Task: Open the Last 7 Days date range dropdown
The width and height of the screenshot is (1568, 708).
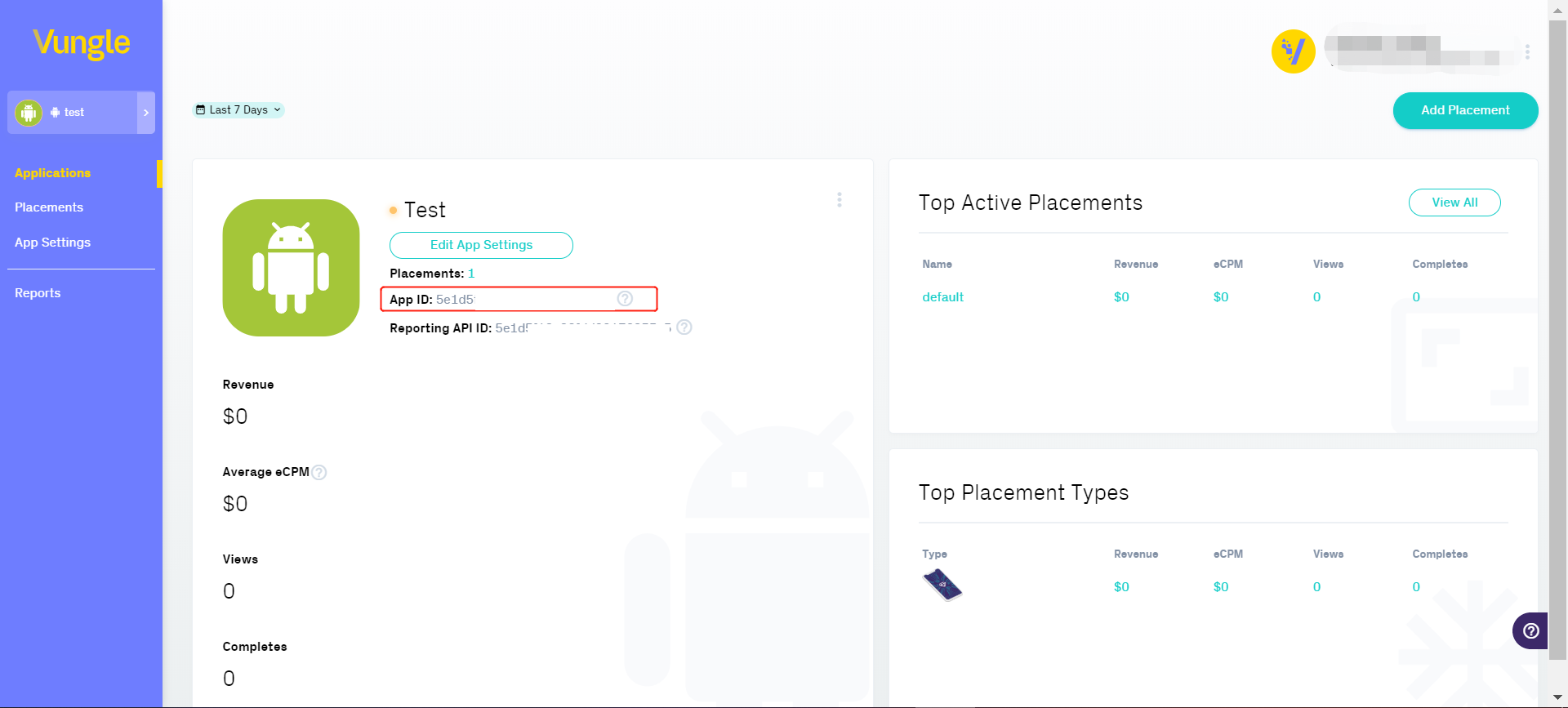Action: click(238, 109)
